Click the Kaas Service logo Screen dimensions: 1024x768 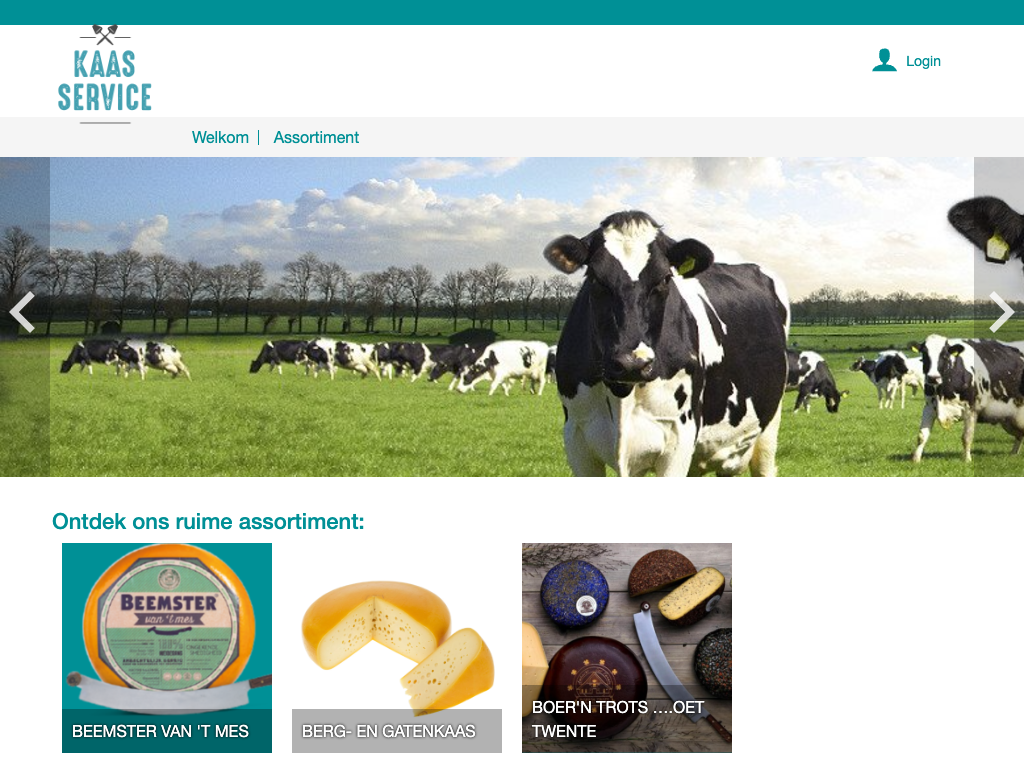(x=104, y=74)
